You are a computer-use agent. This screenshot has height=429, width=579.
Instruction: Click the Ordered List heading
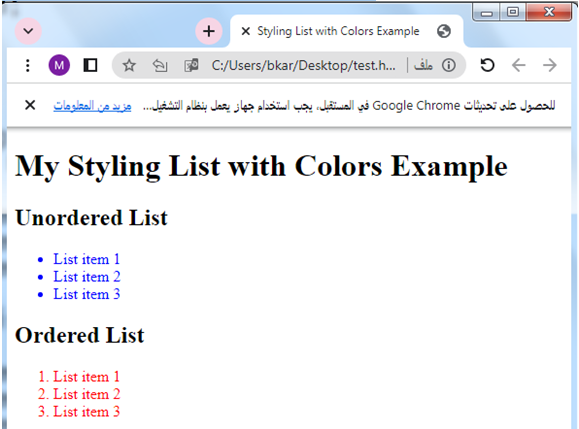pos(79,336)
